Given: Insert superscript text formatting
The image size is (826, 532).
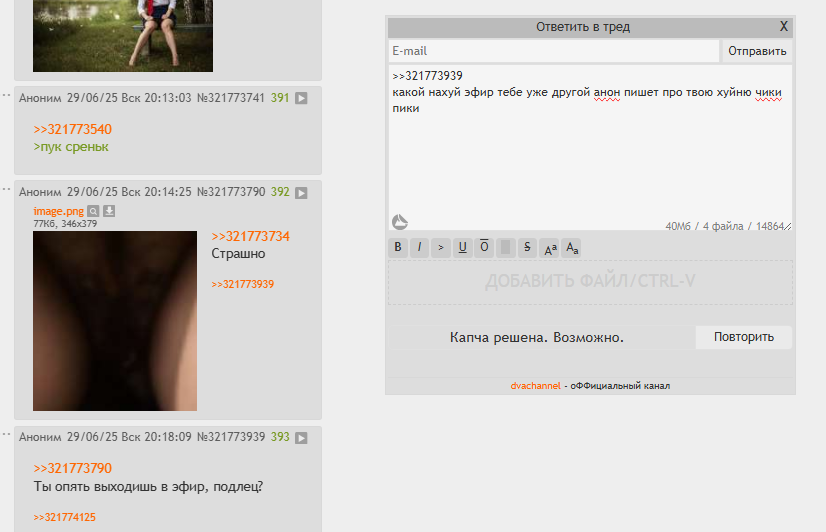Looking at the screenshot, I should pos(550,247).
